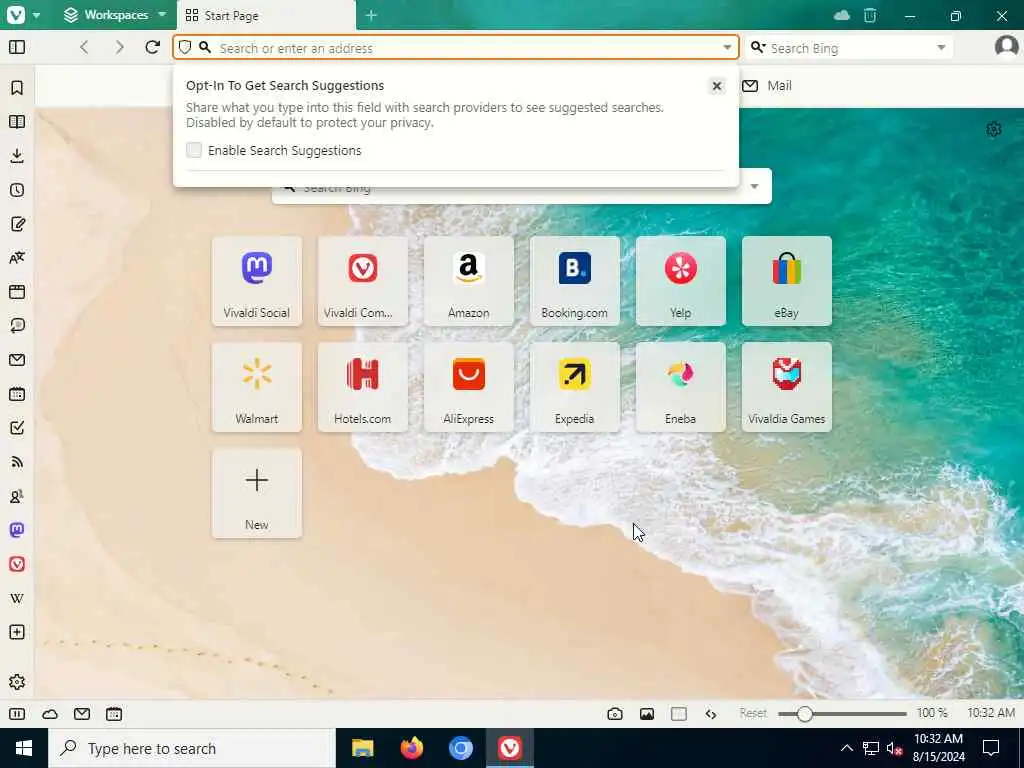Add a new web panel
This screenshot has height=768, width=1024.
tap(17, 632)
